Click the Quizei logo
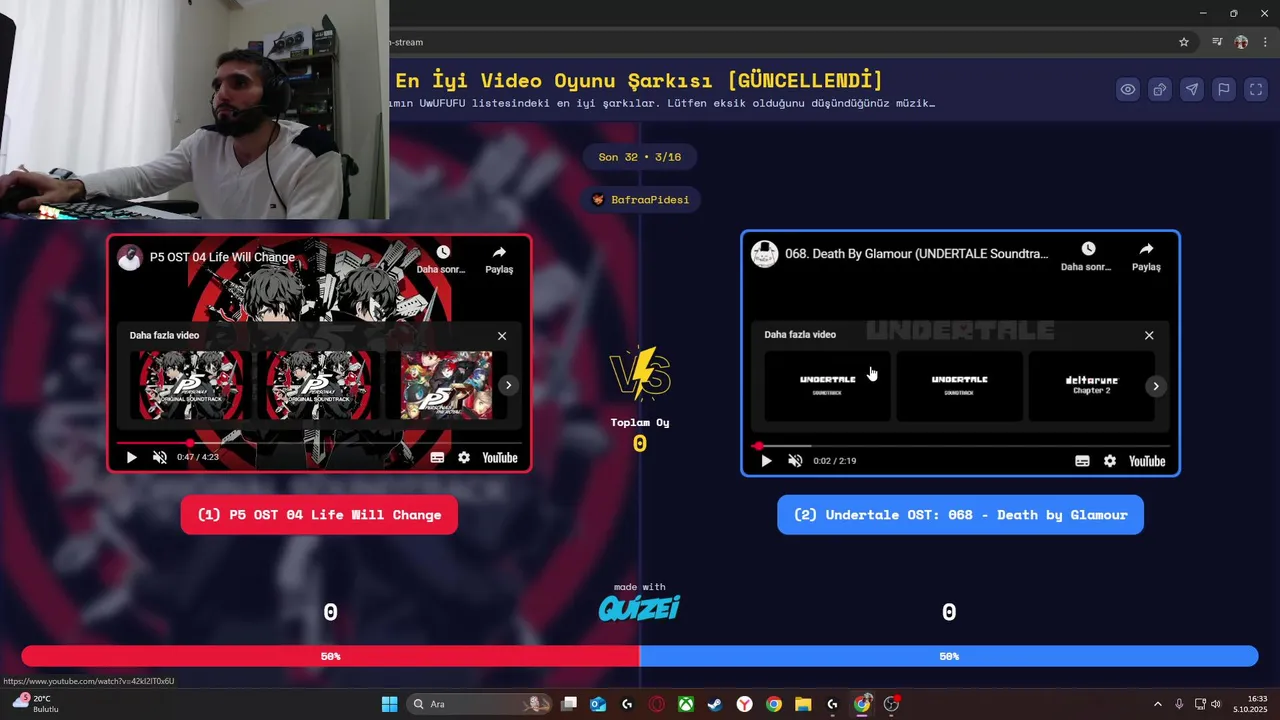The image size is (1280, 720). pos(639,608)
